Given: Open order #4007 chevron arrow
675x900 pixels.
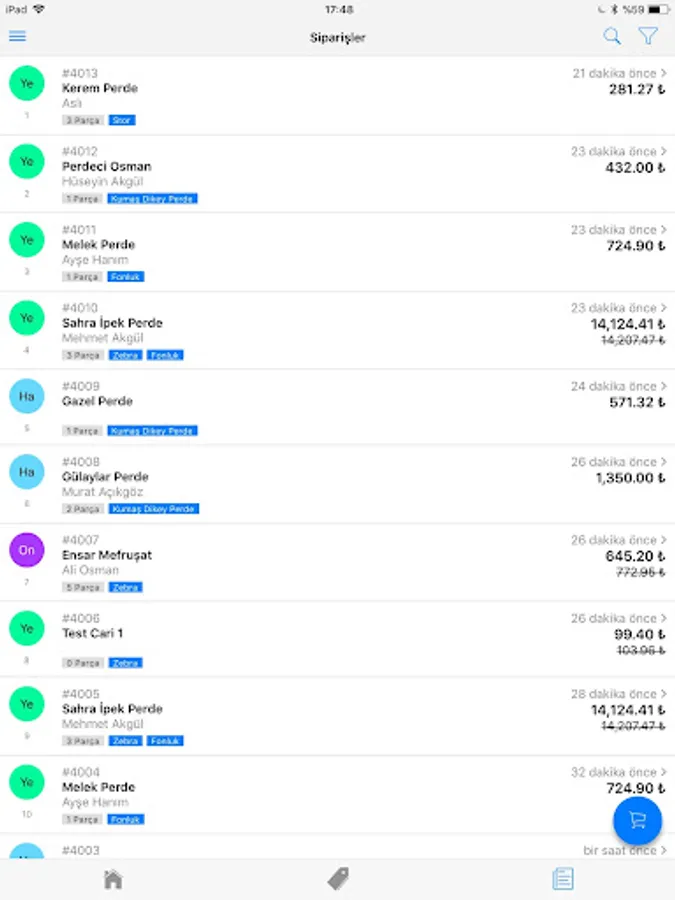Looking at the screenshot, I should (x=664, y=540).
